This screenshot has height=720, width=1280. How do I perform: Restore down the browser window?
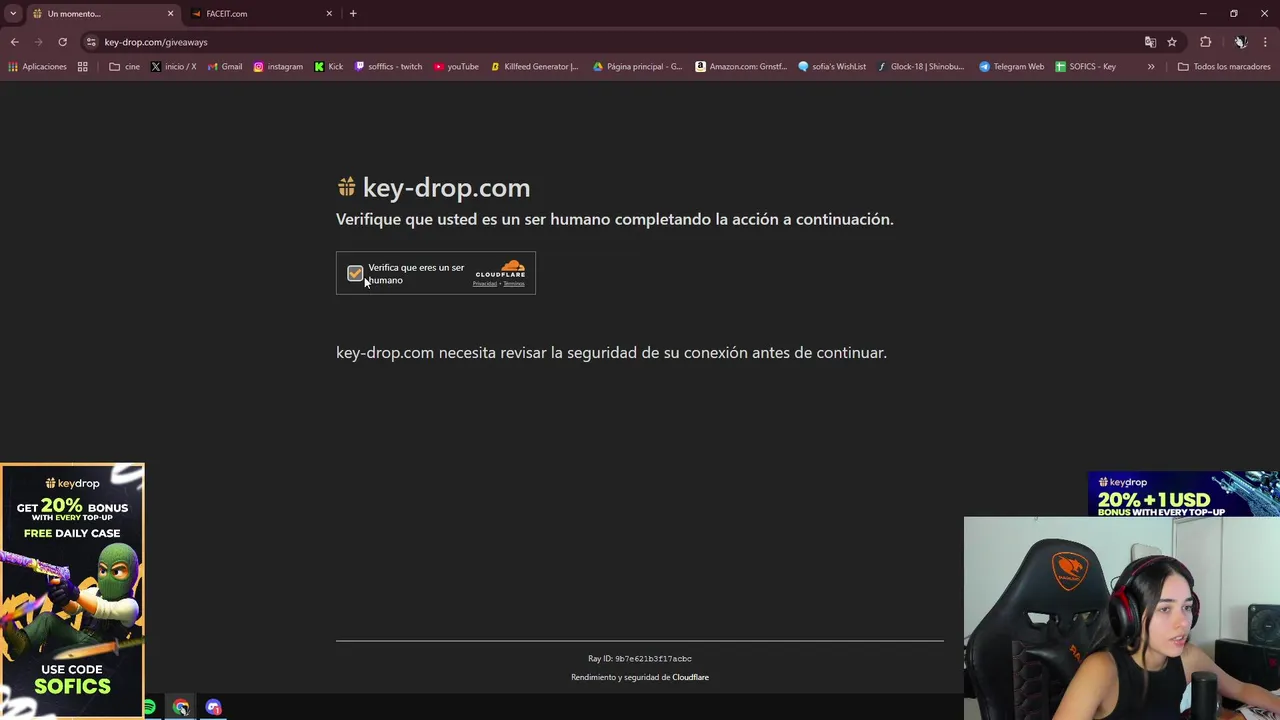(x=1234, y=14)
